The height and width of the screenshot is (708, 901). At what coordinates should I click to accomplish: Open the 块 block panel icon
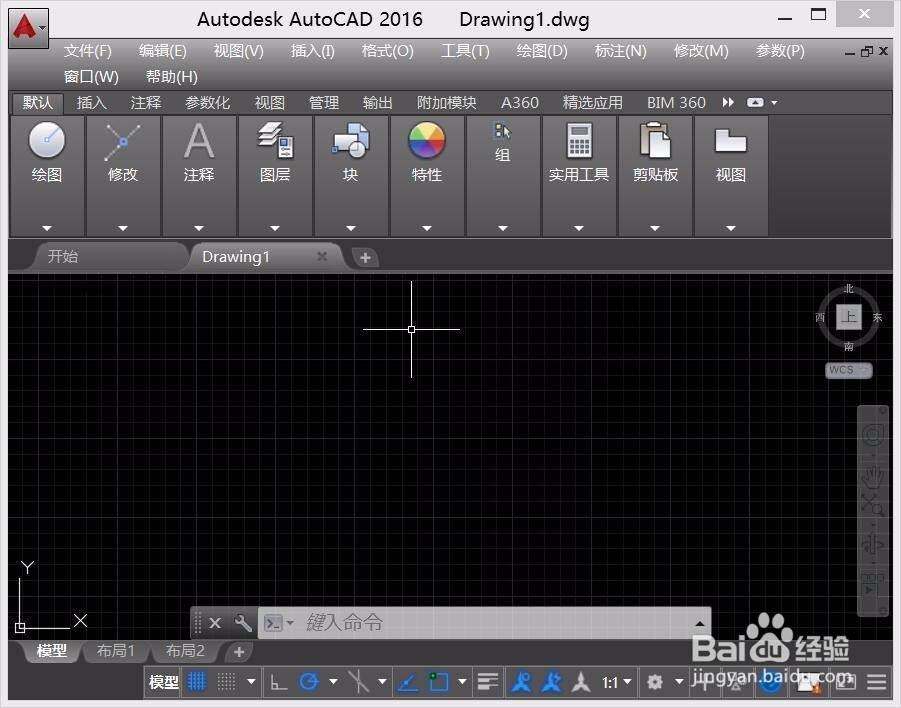click(351, 140)
